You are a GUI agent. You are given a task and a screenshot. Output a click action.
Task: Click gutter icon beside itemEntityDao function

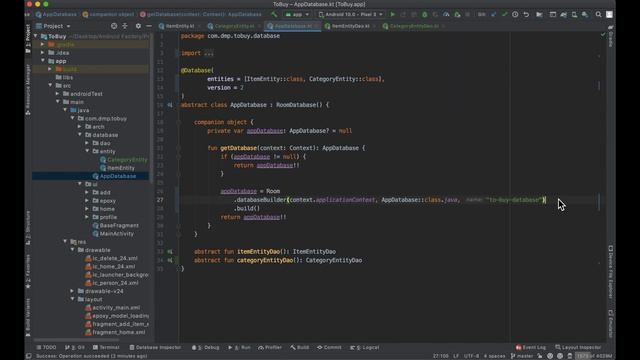point(170,251)
